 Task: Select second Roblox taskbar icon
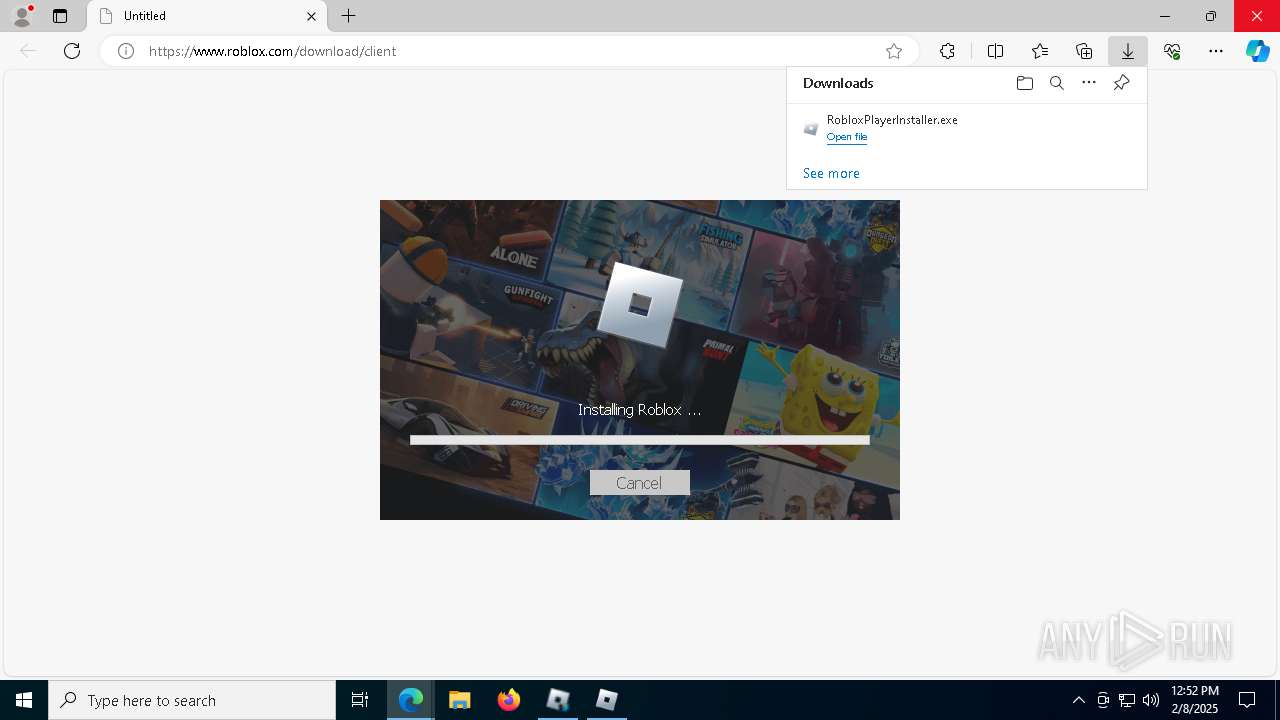(x=606, y=700)
